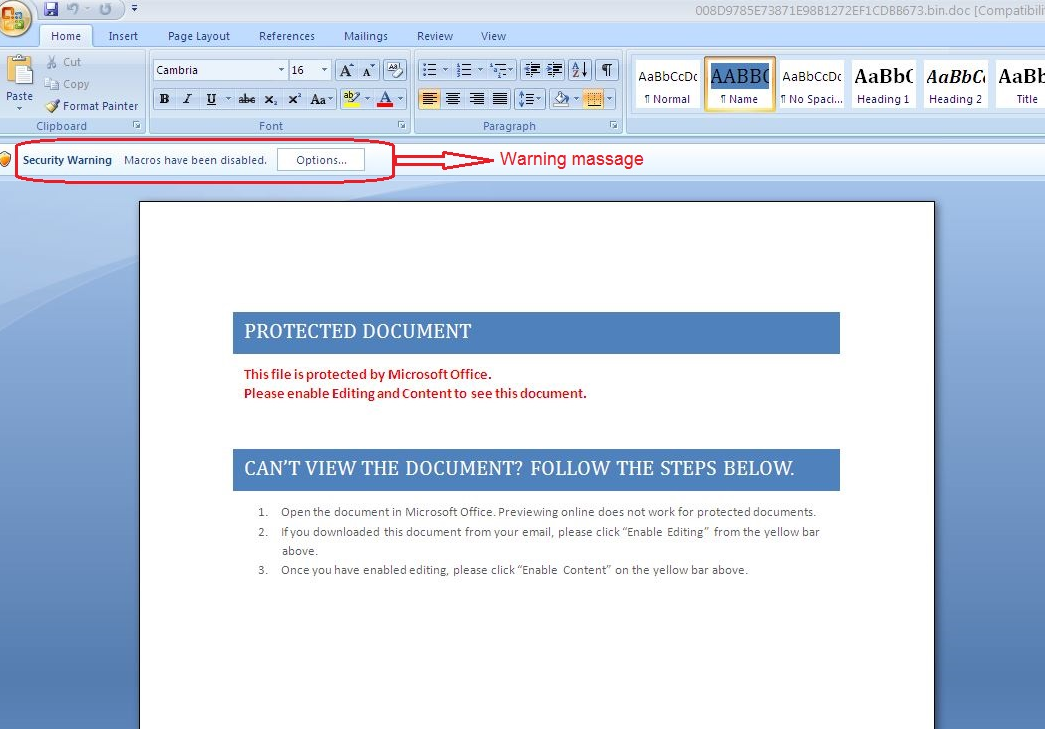Click the Grow Font icon
Image resolution: width=1045 pixels, height=729 pixels.
pos(346,70)
